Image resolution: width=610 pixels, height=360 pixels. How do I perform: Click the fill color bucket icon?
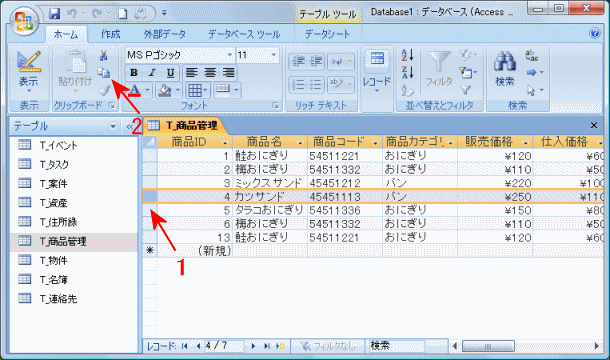(165, 90)
